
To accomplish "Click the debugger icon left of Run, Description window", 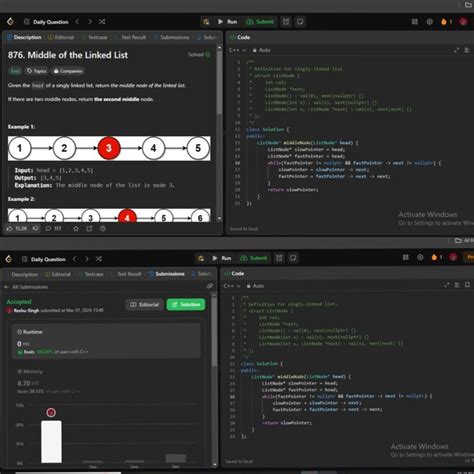I will 206,22.
